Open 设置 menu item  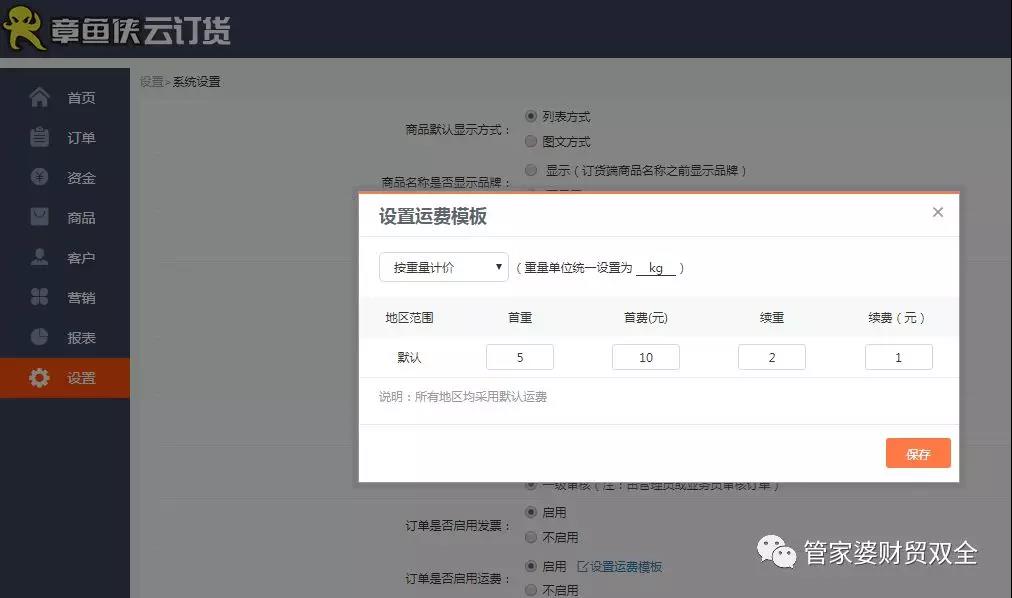tap(65, 378)
